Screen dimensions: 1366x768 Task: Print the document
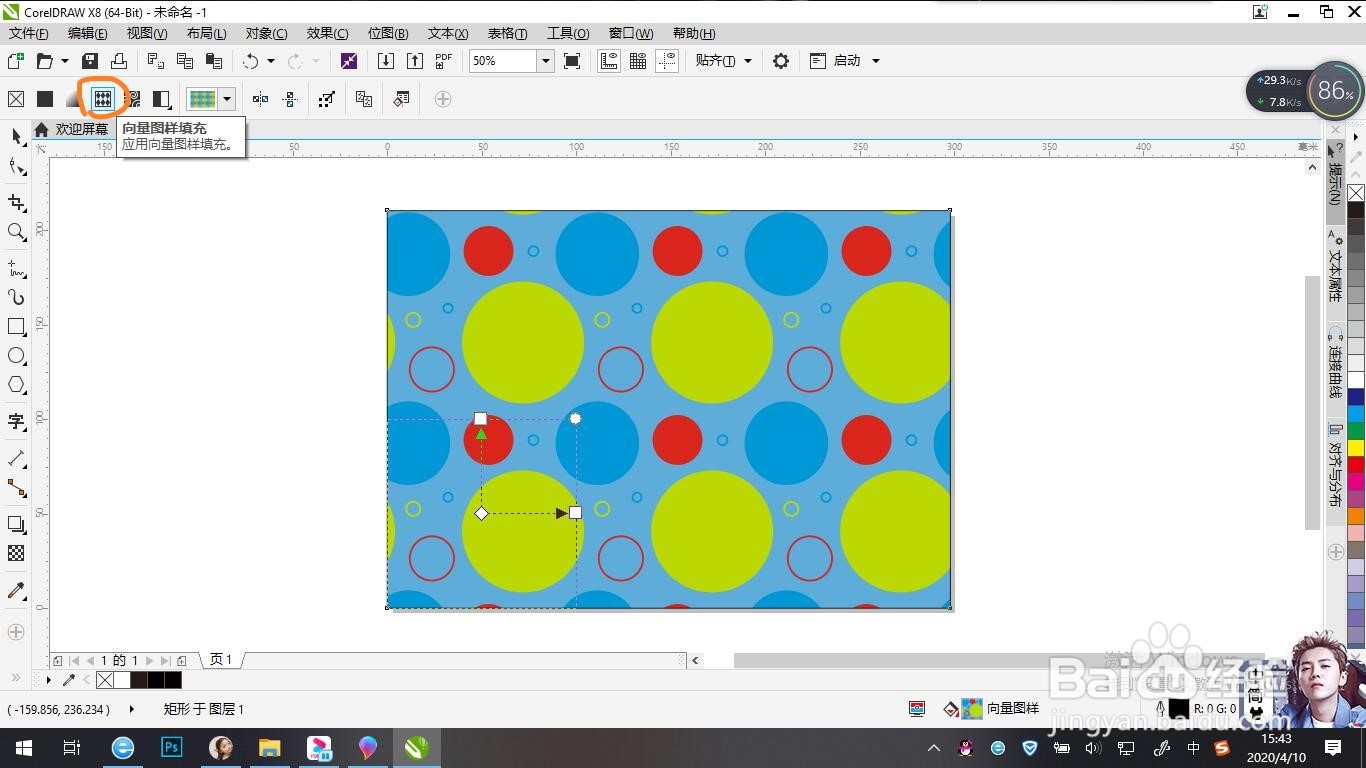(x=118, y=61)
